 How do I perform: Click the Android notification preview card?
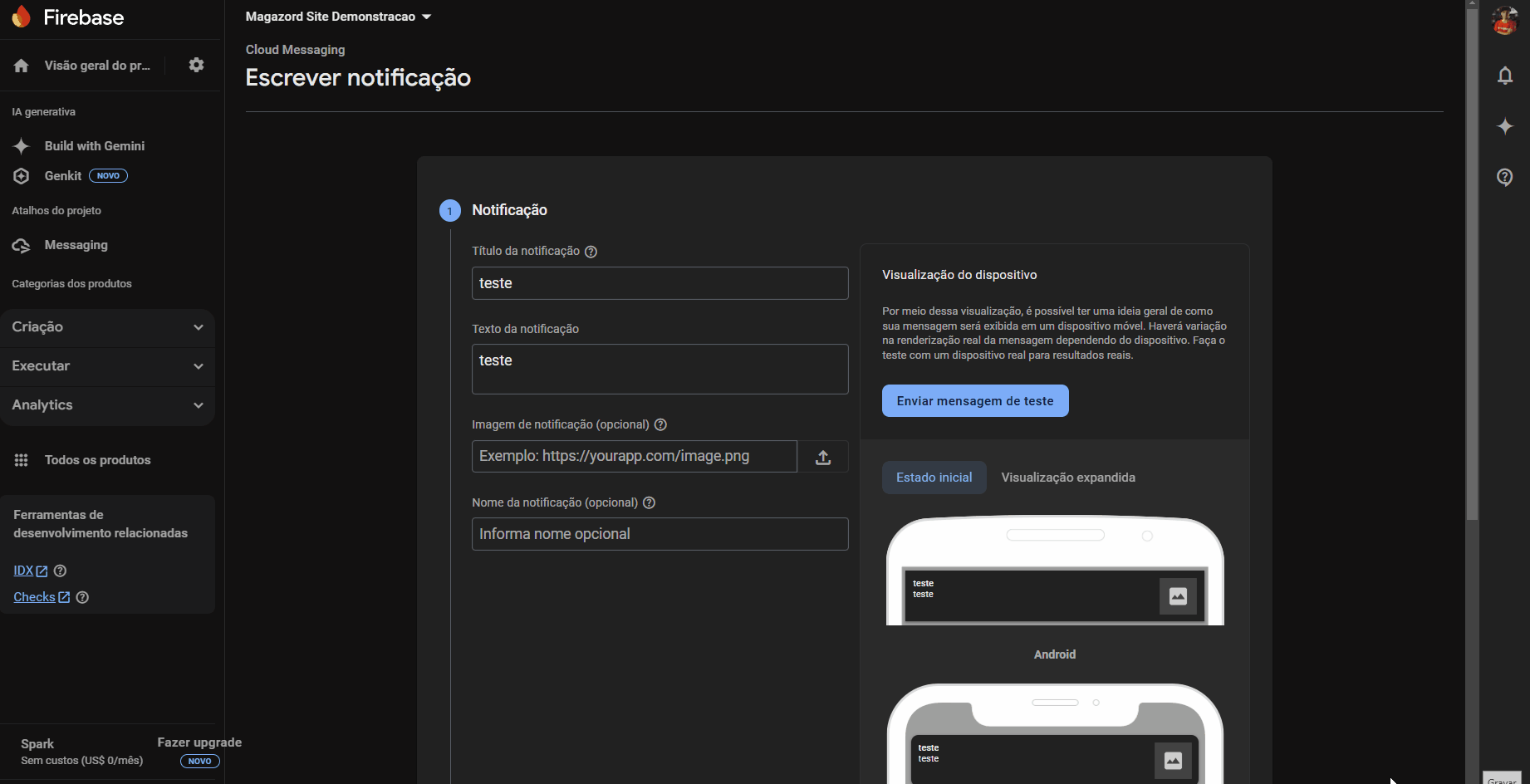(1055, 595)
